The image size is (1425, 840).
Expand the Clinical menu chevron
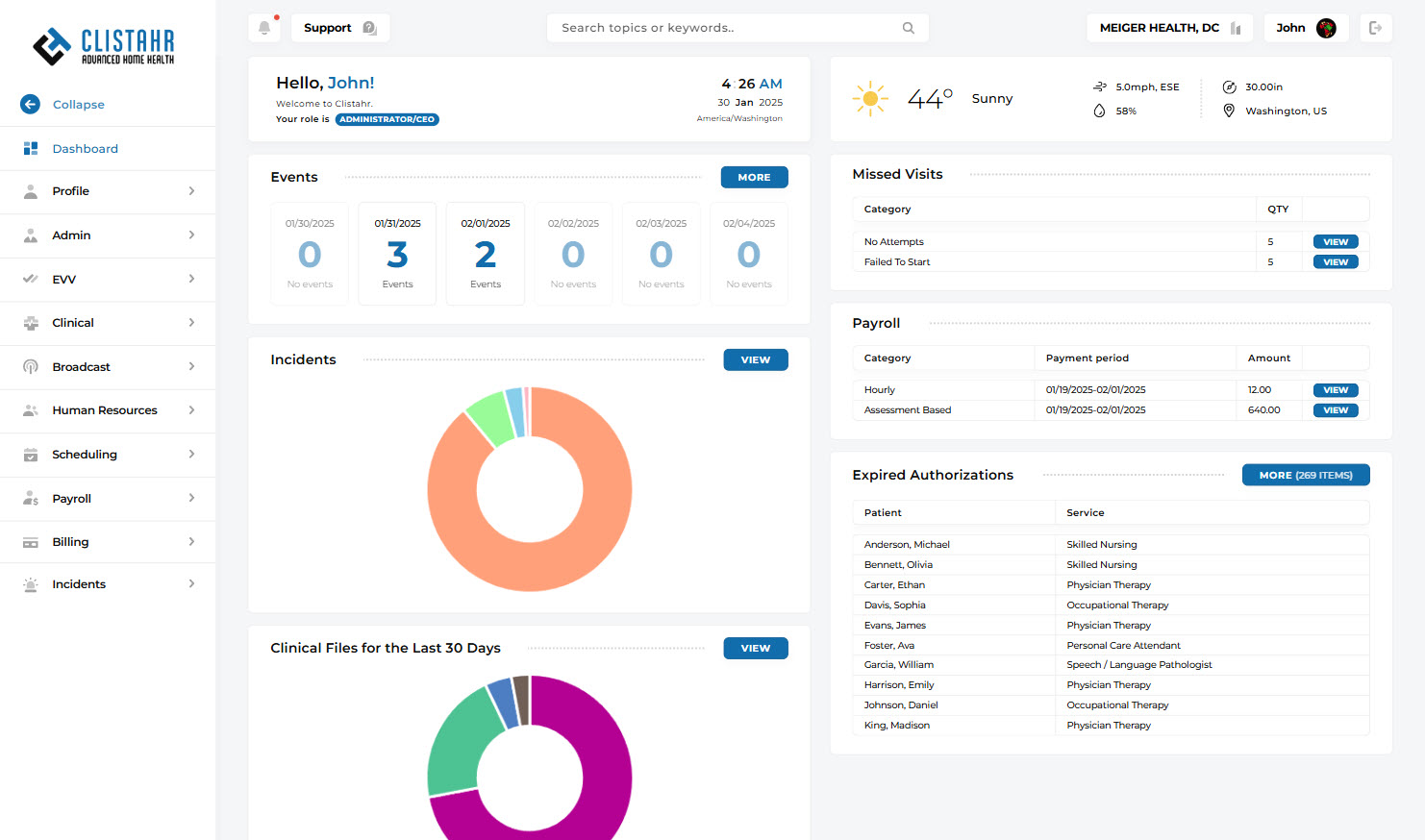pos(191,323)
